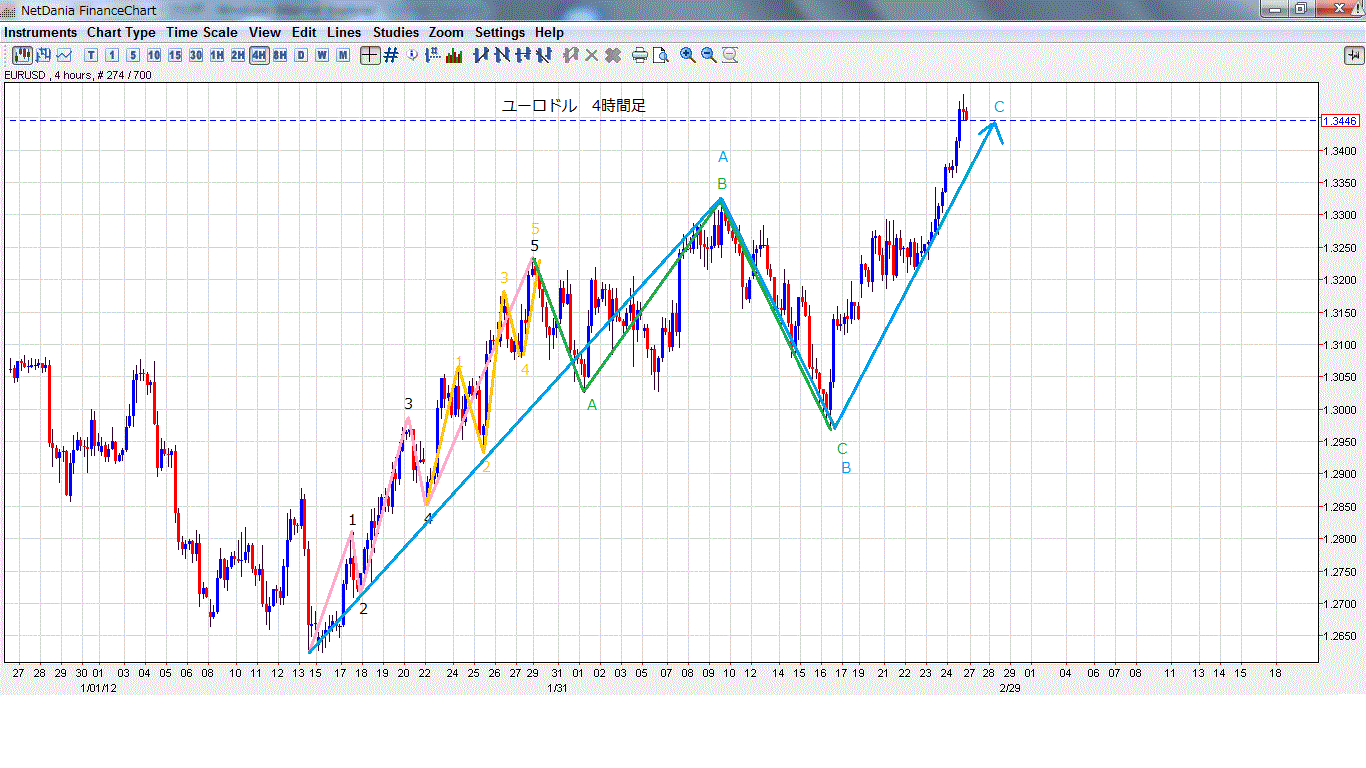Click the reset zoom icon

[730, 55]
